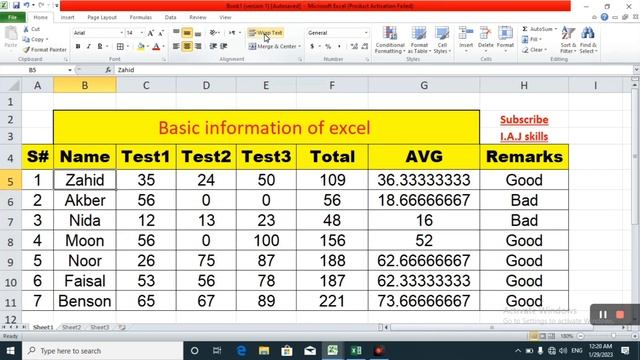Viewport: 640px width, 360px height.
Task: Click the Increase Indent icon
Action: 224,47
